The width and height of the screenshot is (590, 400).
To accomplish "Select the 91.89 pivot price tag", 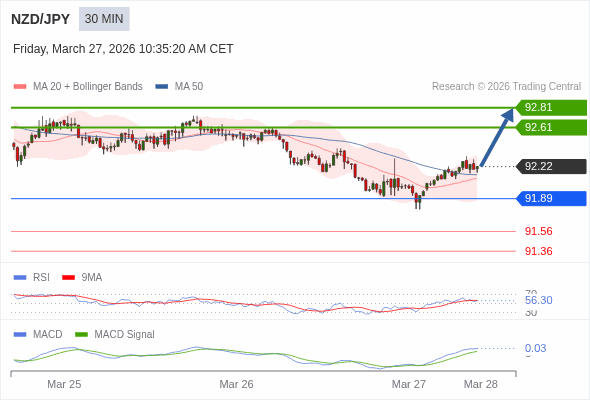I will click(x=551, y=198).
